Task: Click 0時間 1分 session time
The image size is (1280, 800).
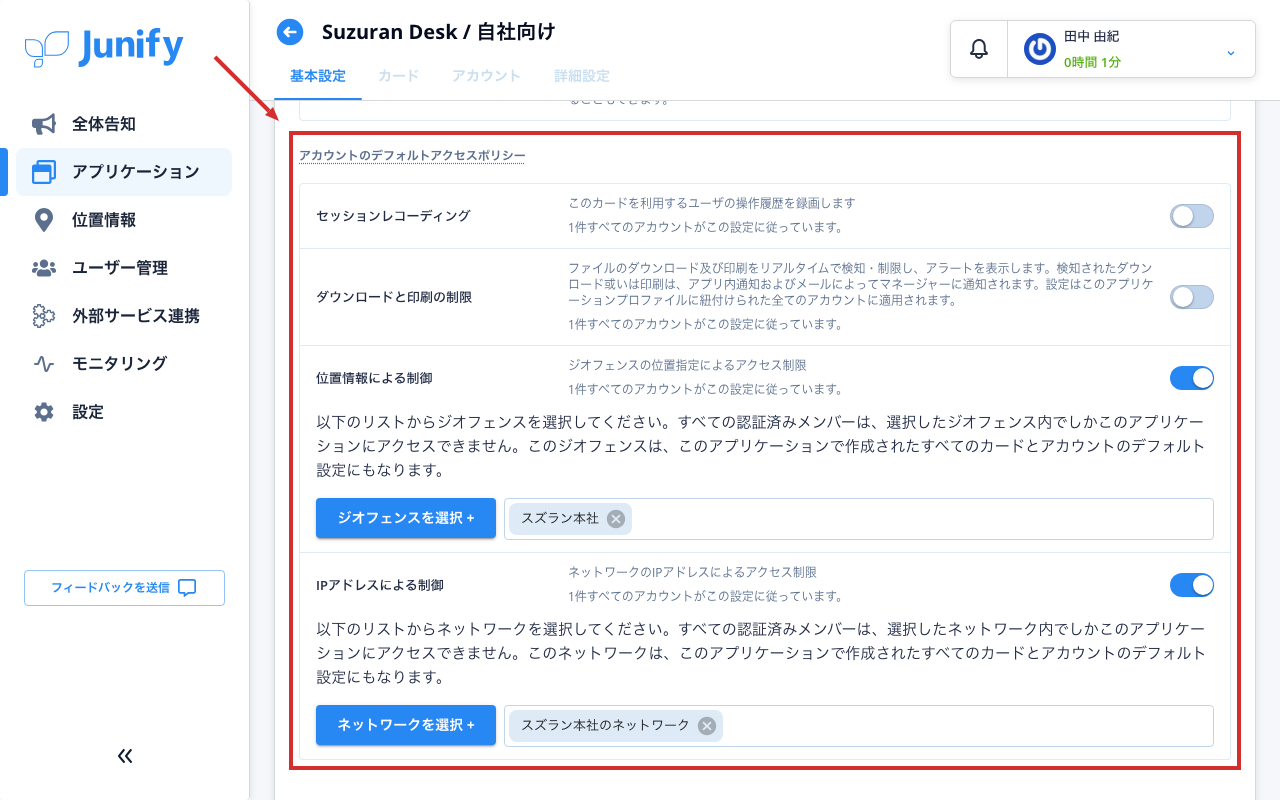Action: (1092, 62)
